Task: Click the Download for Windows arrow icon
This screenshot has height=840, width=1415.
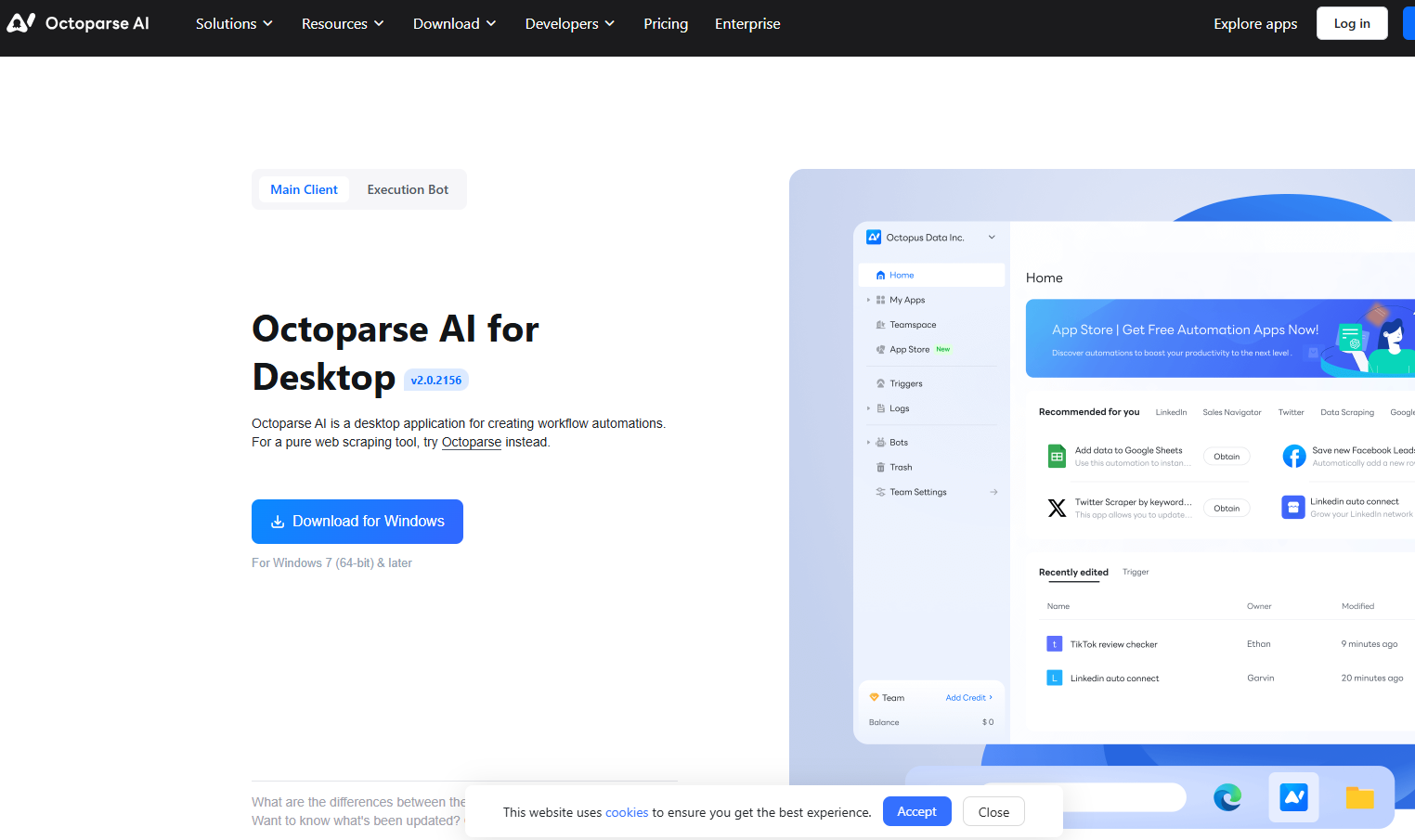Action: 278,522
